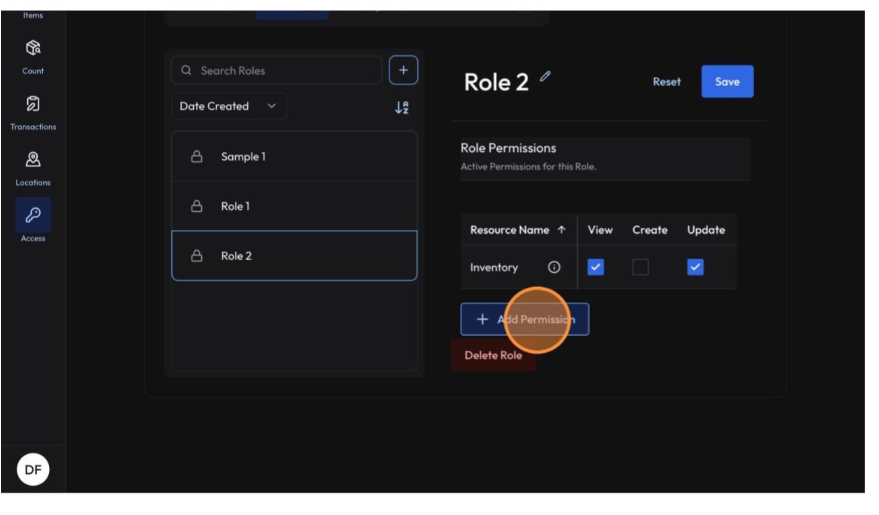Viewport: 879px width, 515px height.
Task: Open the Date Created sort dropdown
Action: [229, 106]
